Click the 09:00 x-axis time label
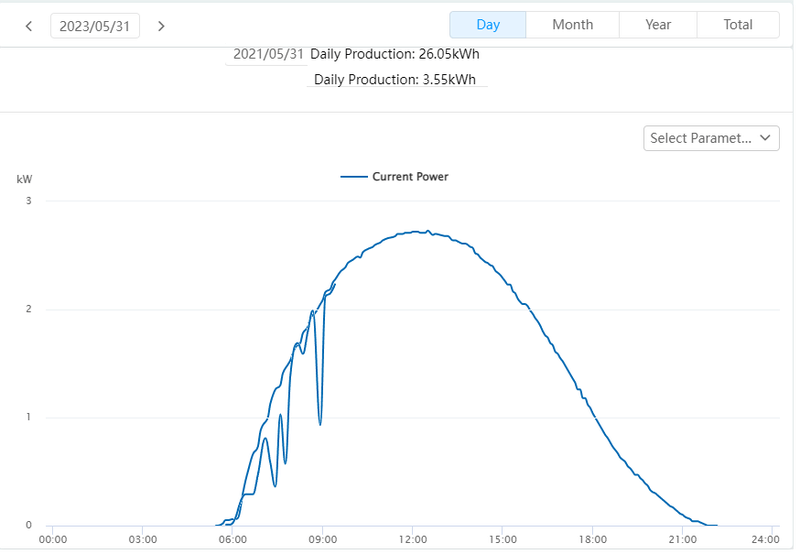Viewport: 800px width, 554px height. [322, 540]
